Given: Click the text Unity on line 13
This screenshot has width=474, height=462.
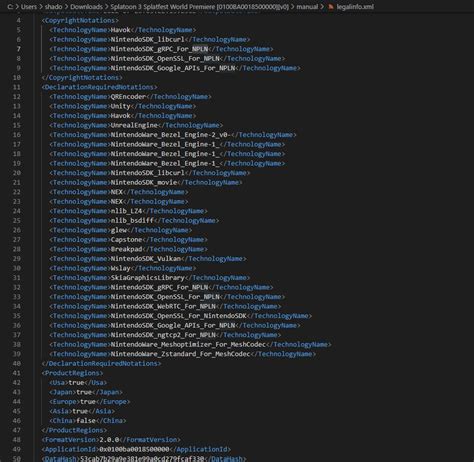Looking at the screenshot, I should 120,106.
